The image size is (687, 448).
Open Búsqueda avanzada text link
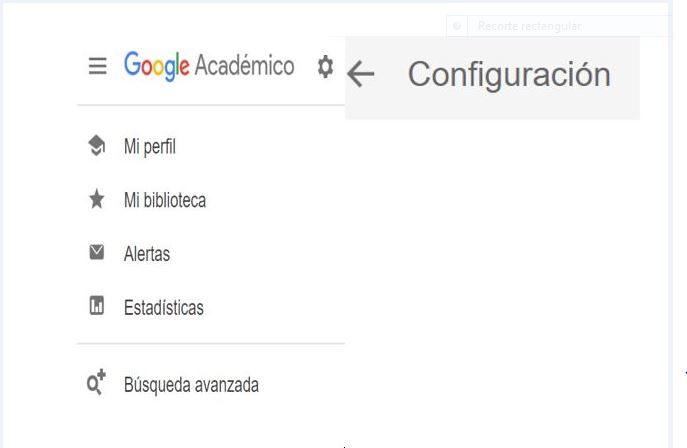(191, 385)
